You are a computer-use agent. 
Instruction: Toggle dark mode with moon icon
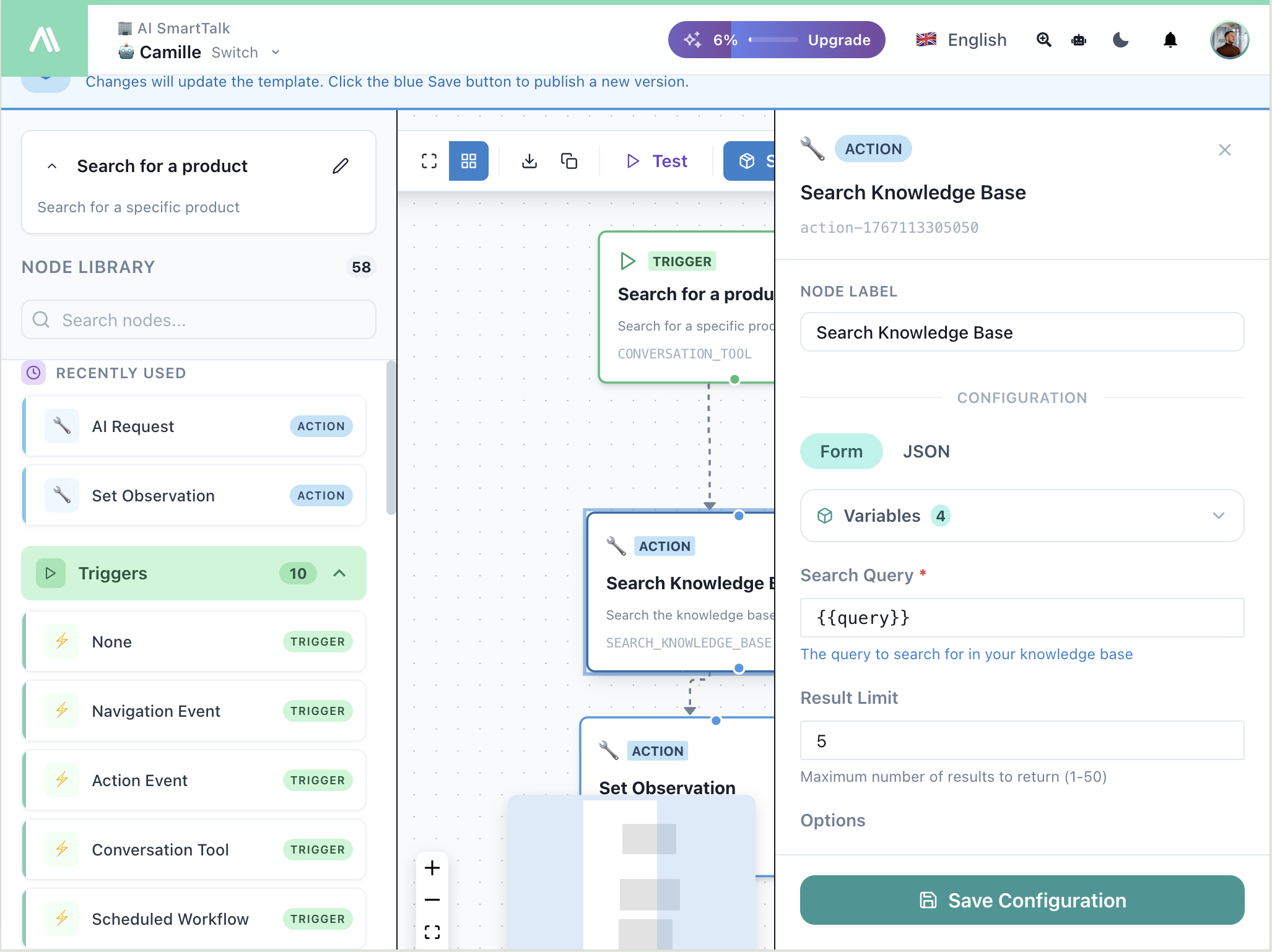click(x=1121, y=40)
